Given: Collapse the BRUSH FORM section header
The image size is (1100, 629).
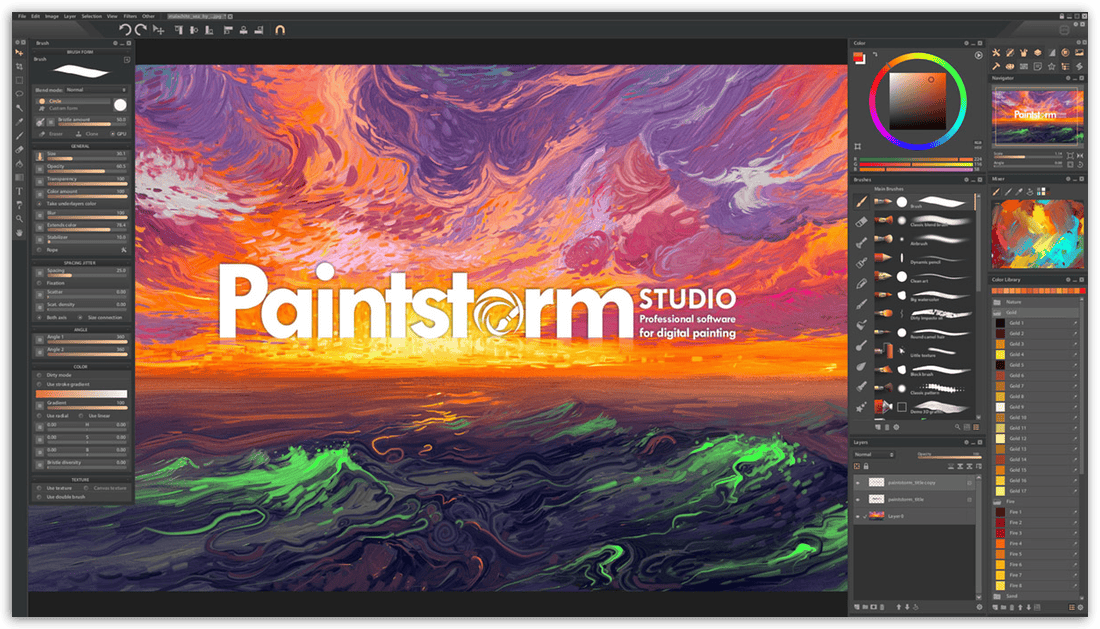Looking at the screenshot, I should (80, 52).
